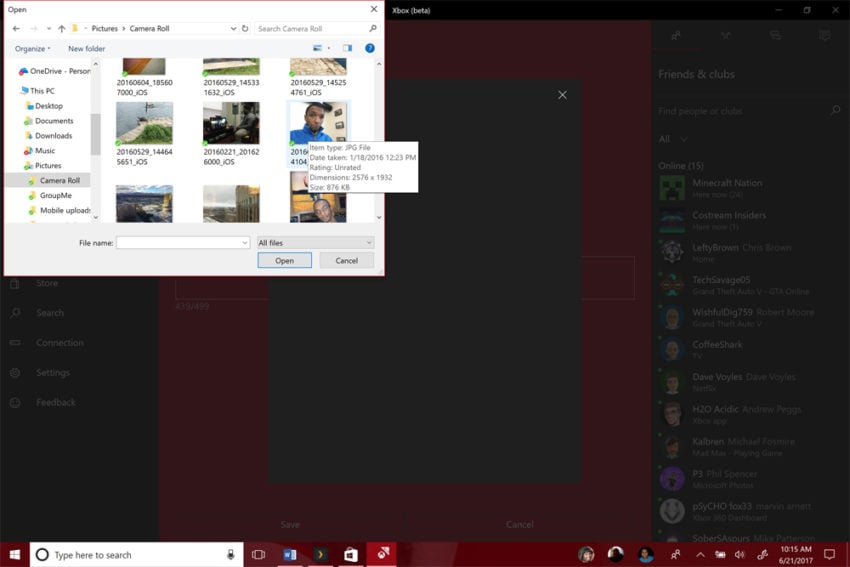850x567 pixels.
Task: Show hidden system tray icons
Action: pos(700,555)
